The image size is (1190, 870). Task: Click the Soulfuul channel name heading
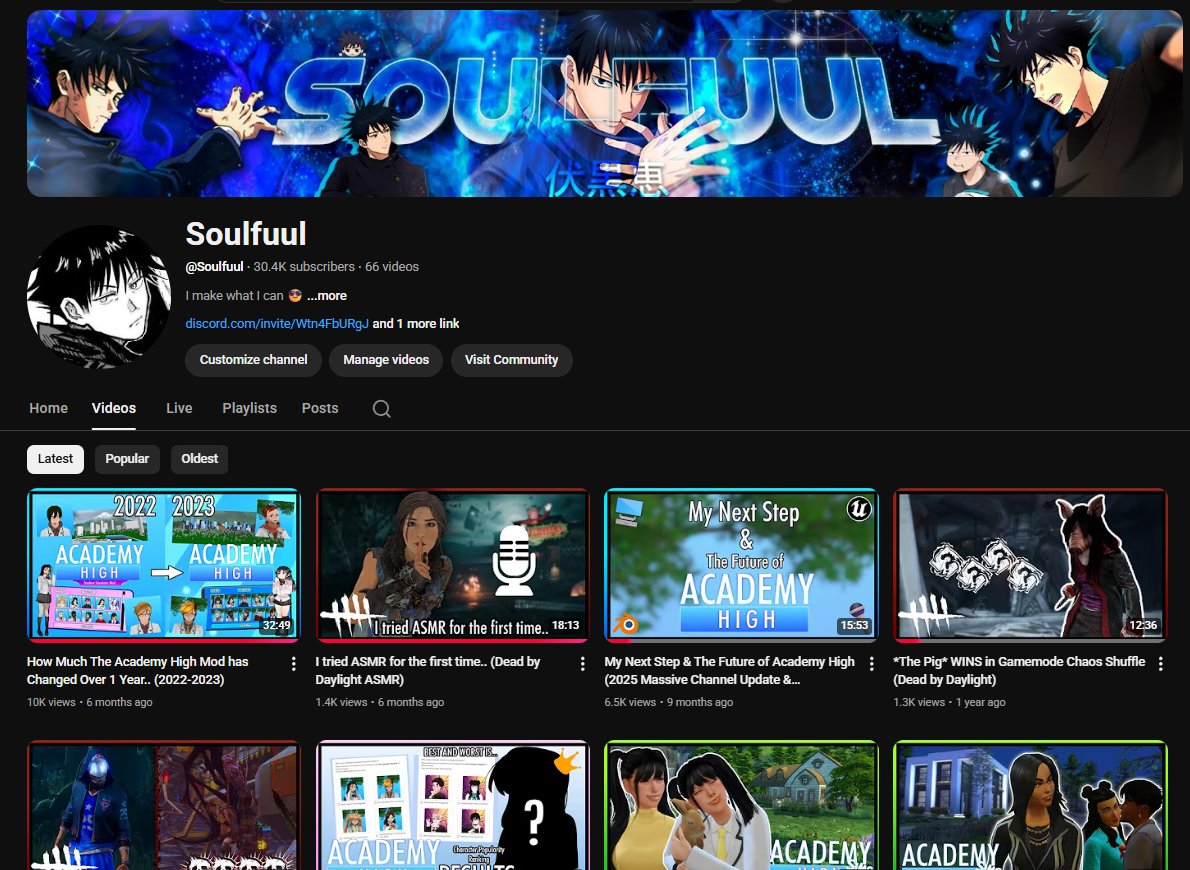246,234
